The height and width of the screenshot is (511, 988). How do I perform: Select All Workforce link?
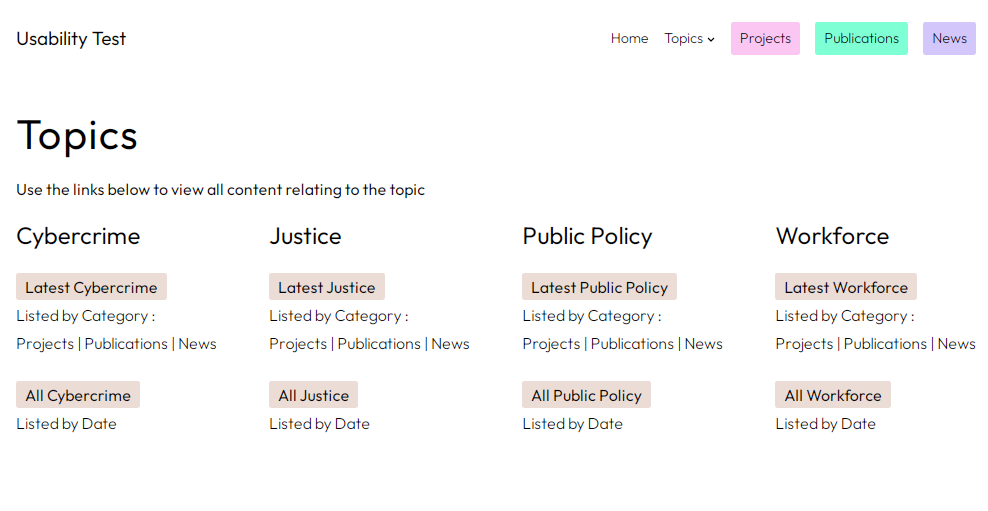(x=832, y=396)
